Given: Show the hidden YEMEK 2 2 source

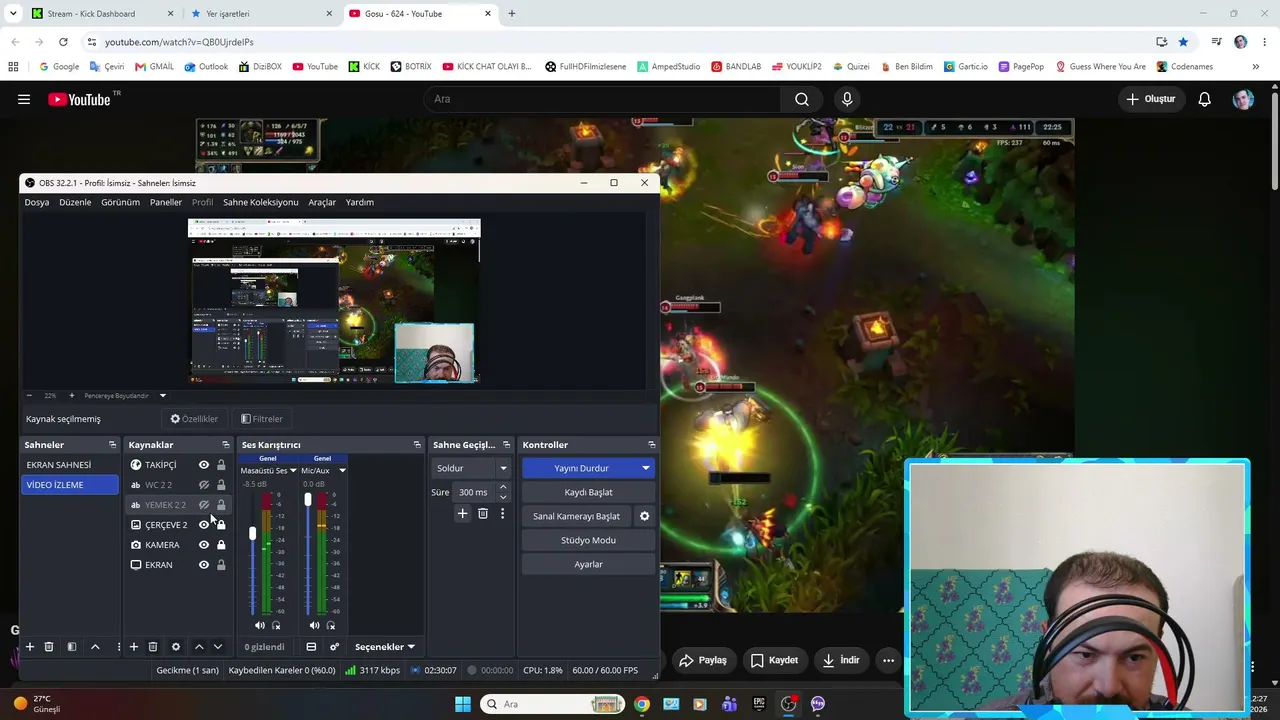Looking at the screenshot, I should (204, 505).
